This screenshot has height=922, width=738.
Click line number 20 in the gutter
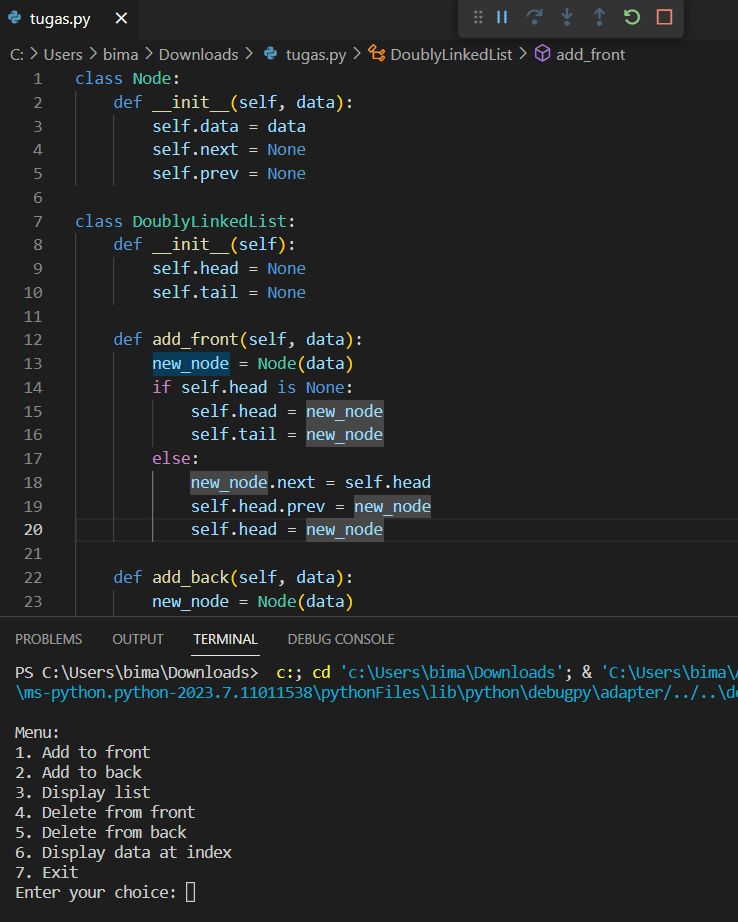(33, 530)
